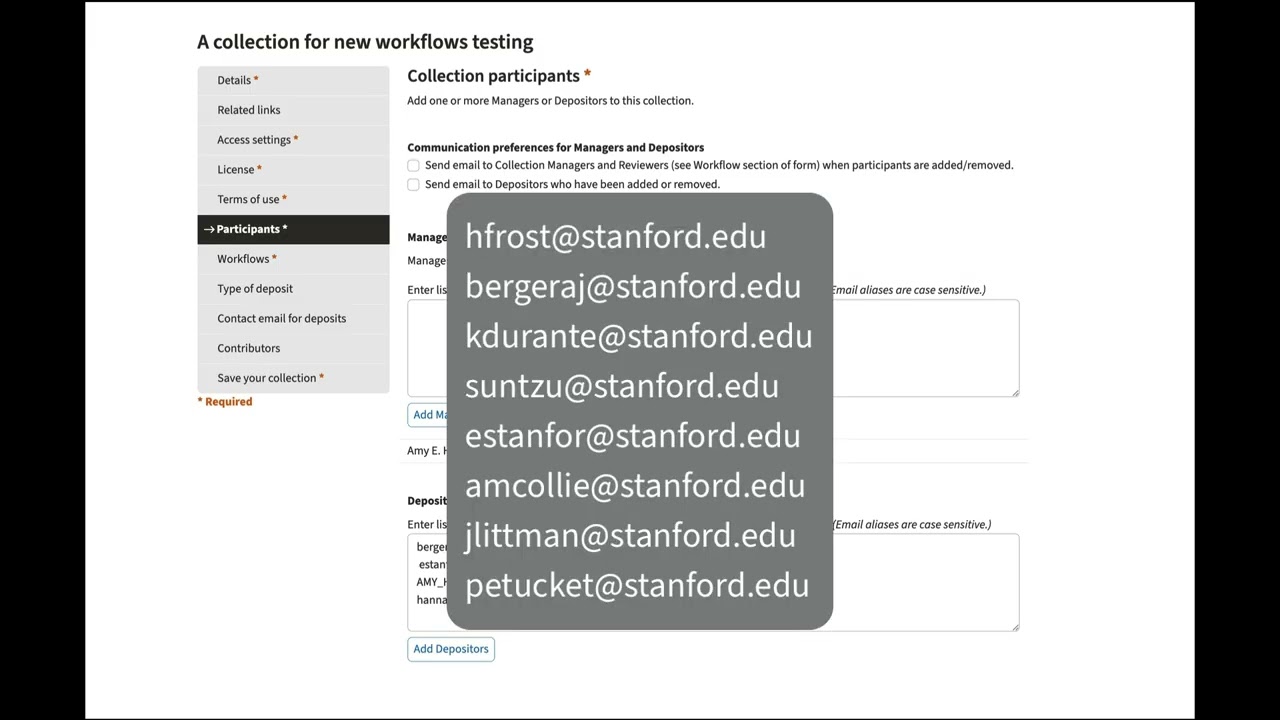Open Type of deposit section
Image resolution: width=1280 pixels, height=720 pixels.
[x=293, y=289]
